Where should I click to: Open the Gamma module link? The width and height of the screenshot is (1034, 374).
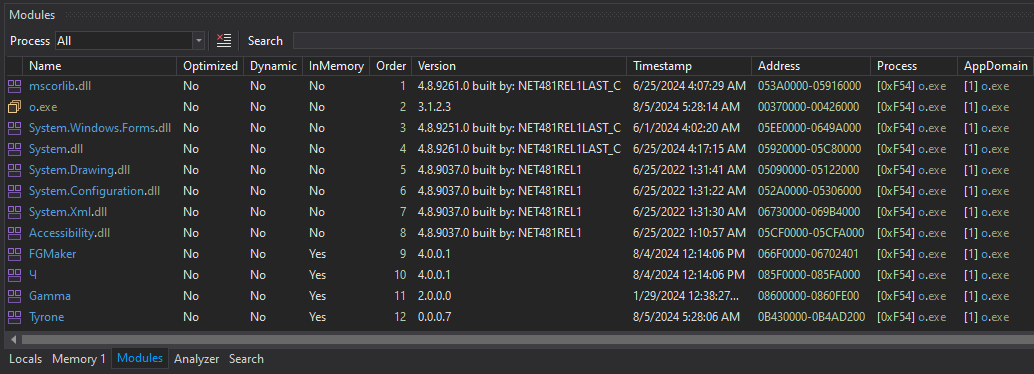(50, 296)
